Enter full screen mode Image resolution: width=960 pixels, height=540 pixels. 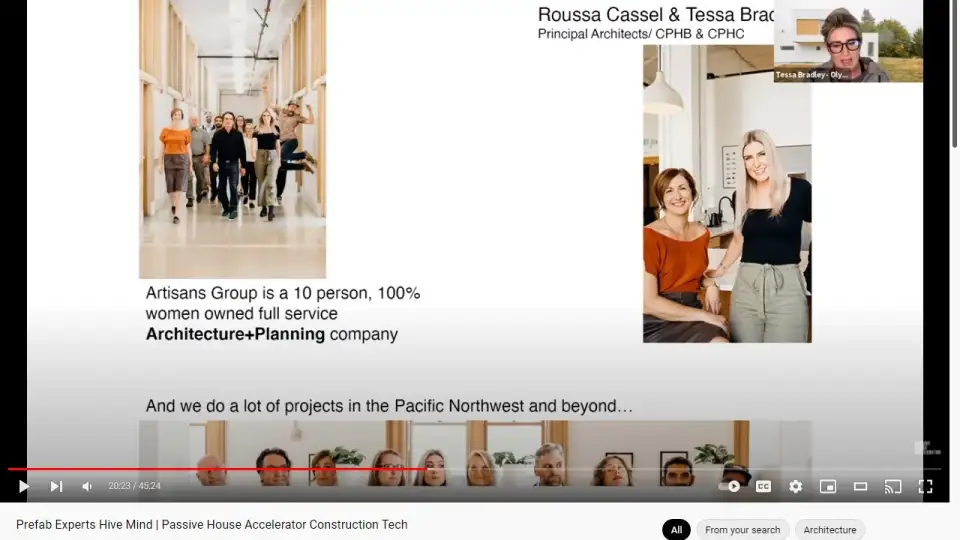click(x=925, y=486)
